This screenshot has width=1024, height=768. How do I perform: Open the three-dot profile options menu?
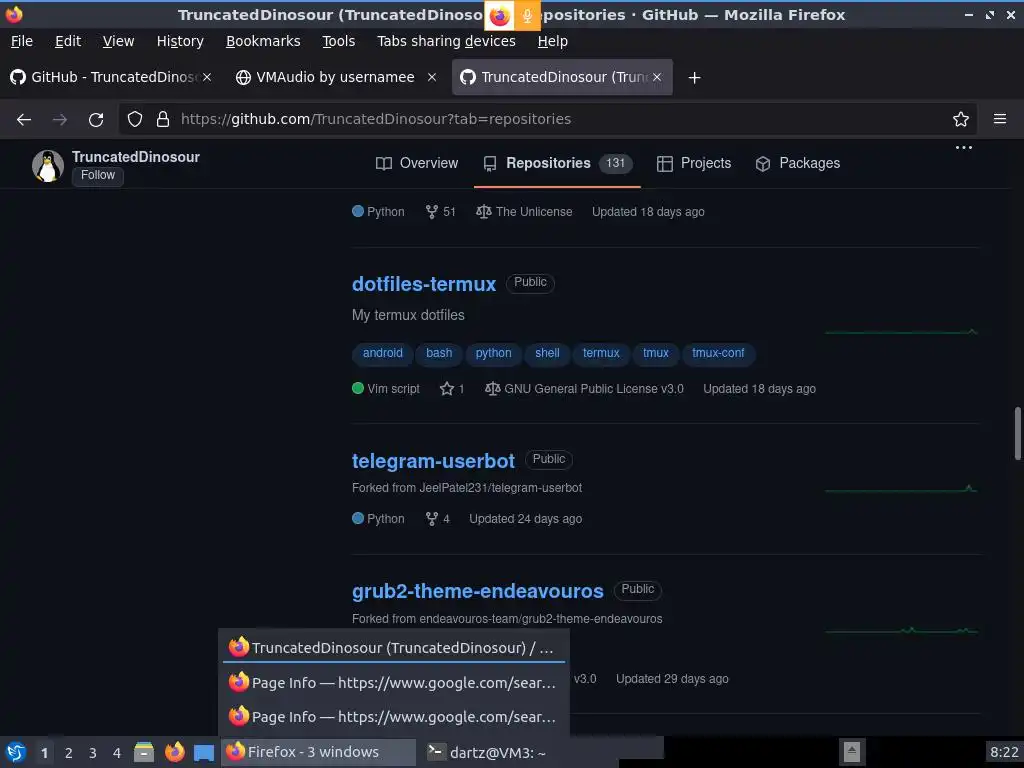(x=964, y=148)
